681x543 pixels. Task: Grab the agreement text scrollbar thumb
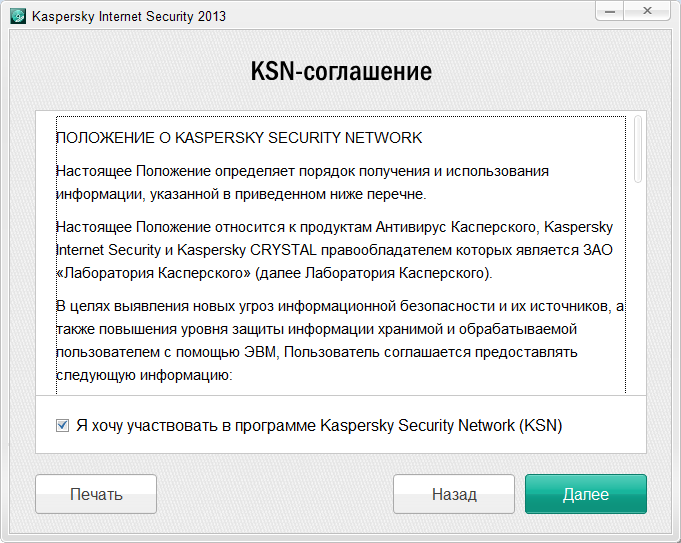(x=638, y=150)
